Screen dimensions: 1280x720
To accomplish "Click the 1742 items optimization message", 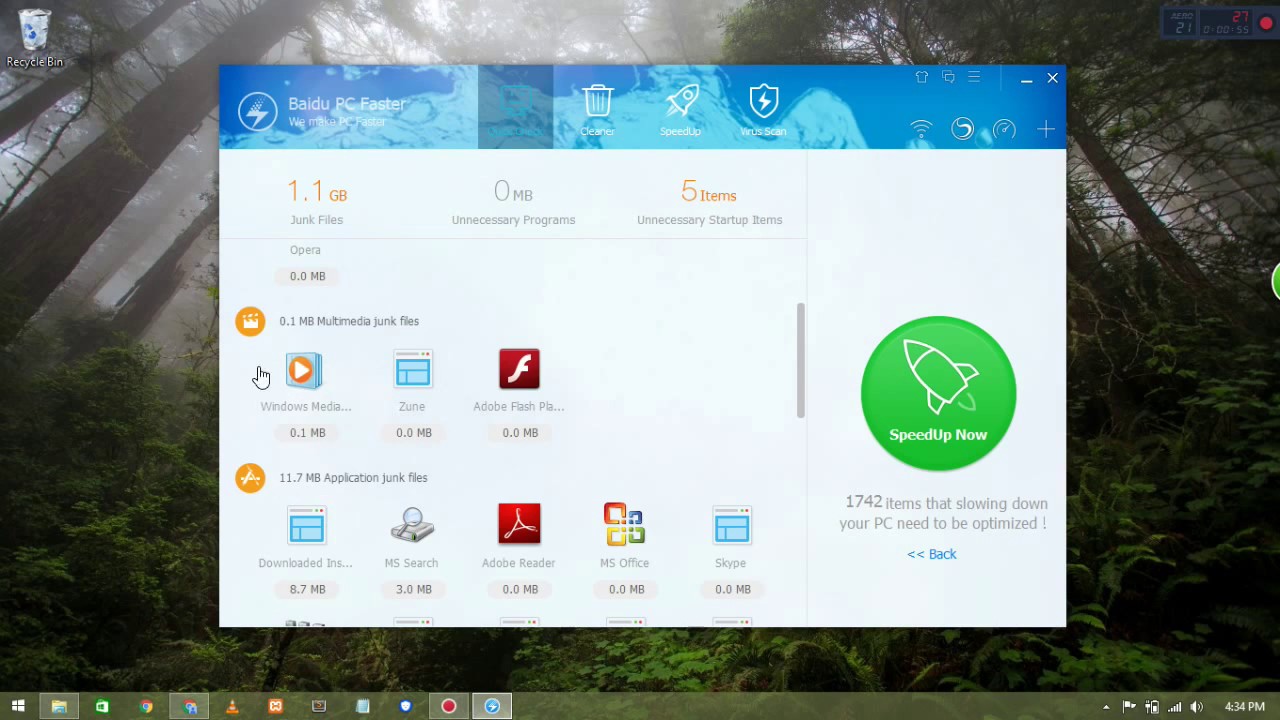I will [x=943, y=513].
